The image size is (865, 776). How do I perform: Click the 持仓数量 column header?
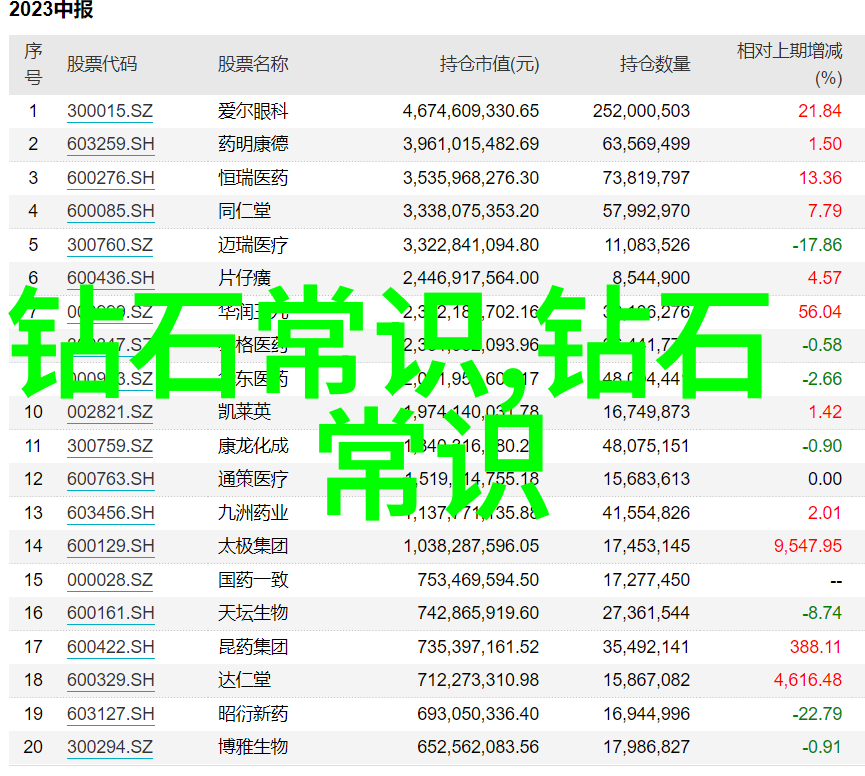pos(655,65)
